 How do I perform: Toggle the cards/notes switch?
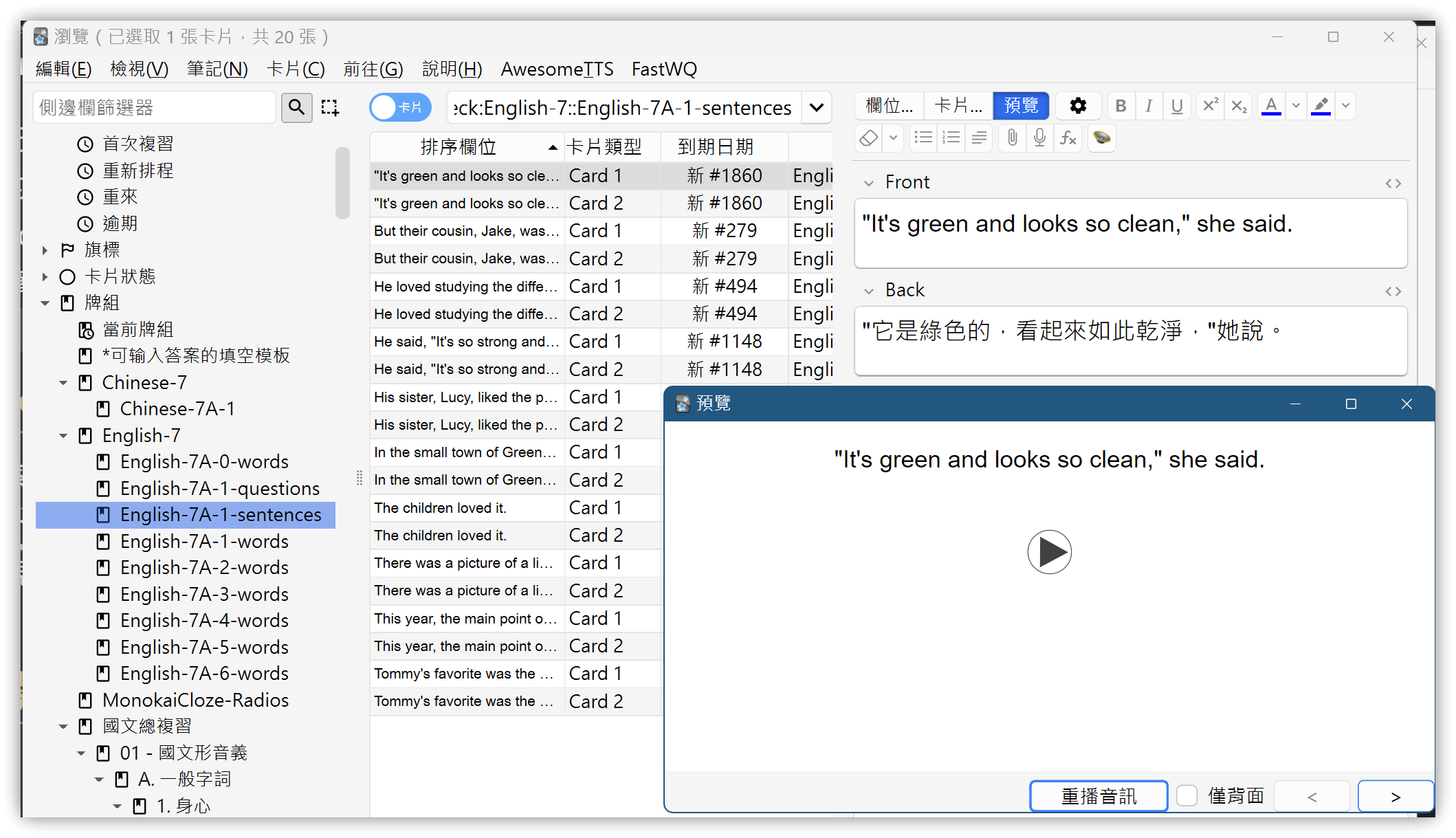[400, 107]
